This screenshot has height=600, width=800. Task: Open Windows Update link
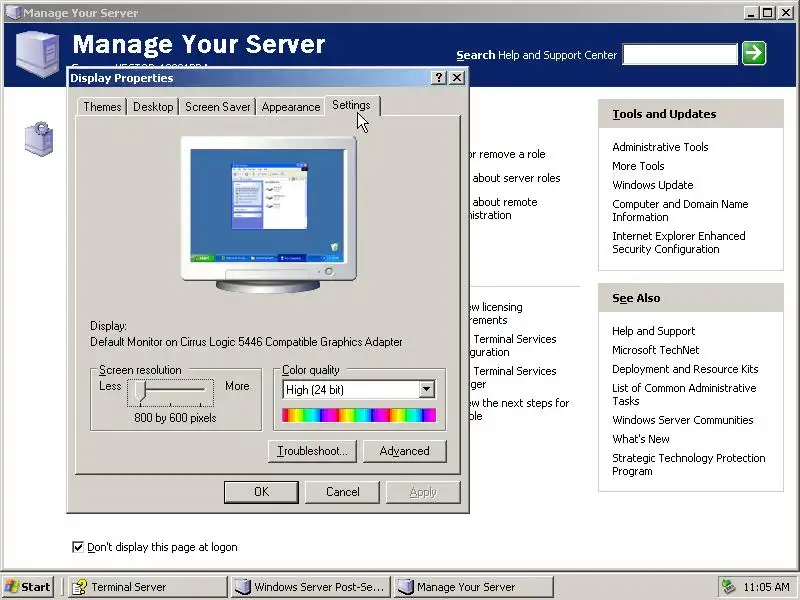tap(653, 185)
